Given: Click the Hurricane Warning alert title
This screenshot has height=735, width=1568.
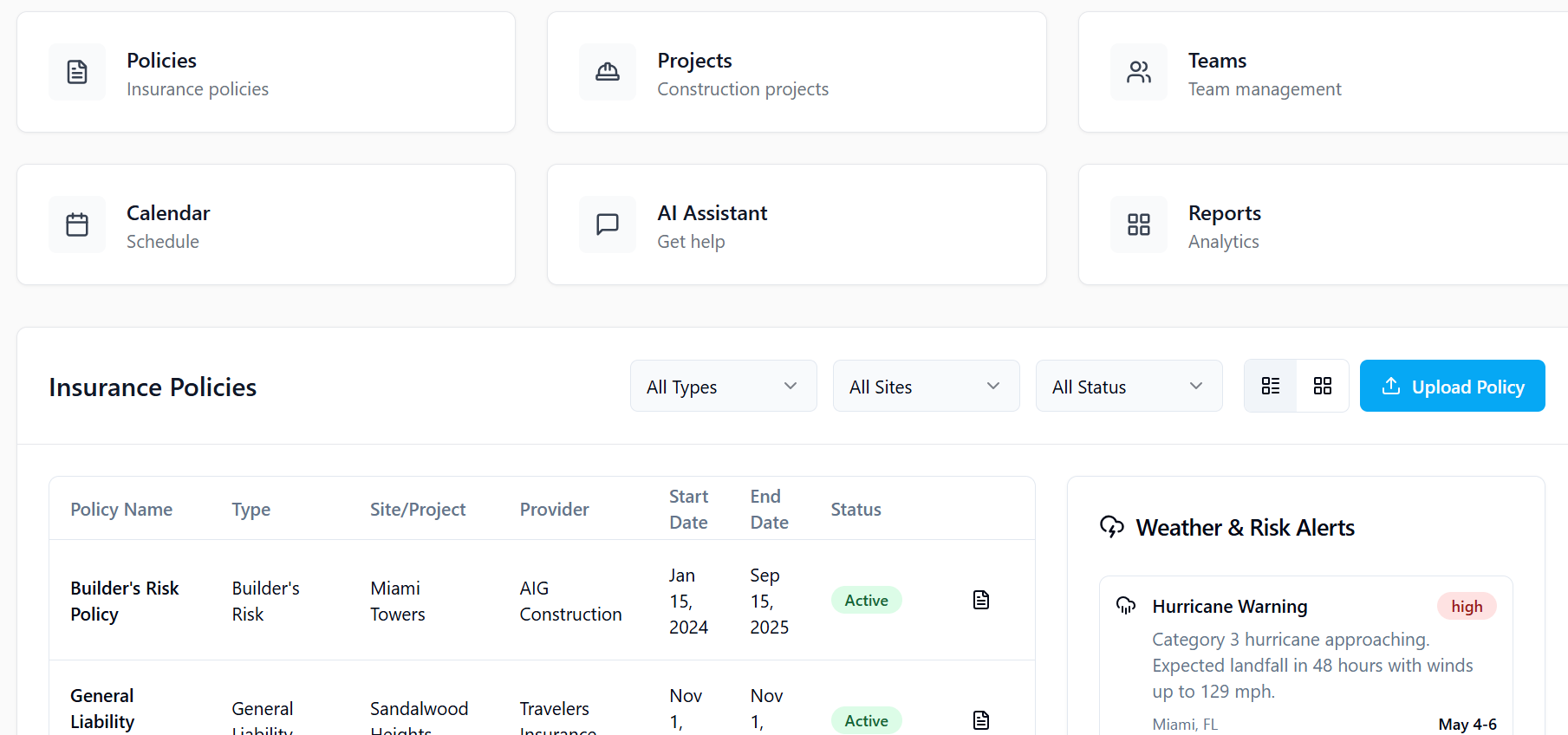Looking at the screenshot, I should [x=1230, y=606].
